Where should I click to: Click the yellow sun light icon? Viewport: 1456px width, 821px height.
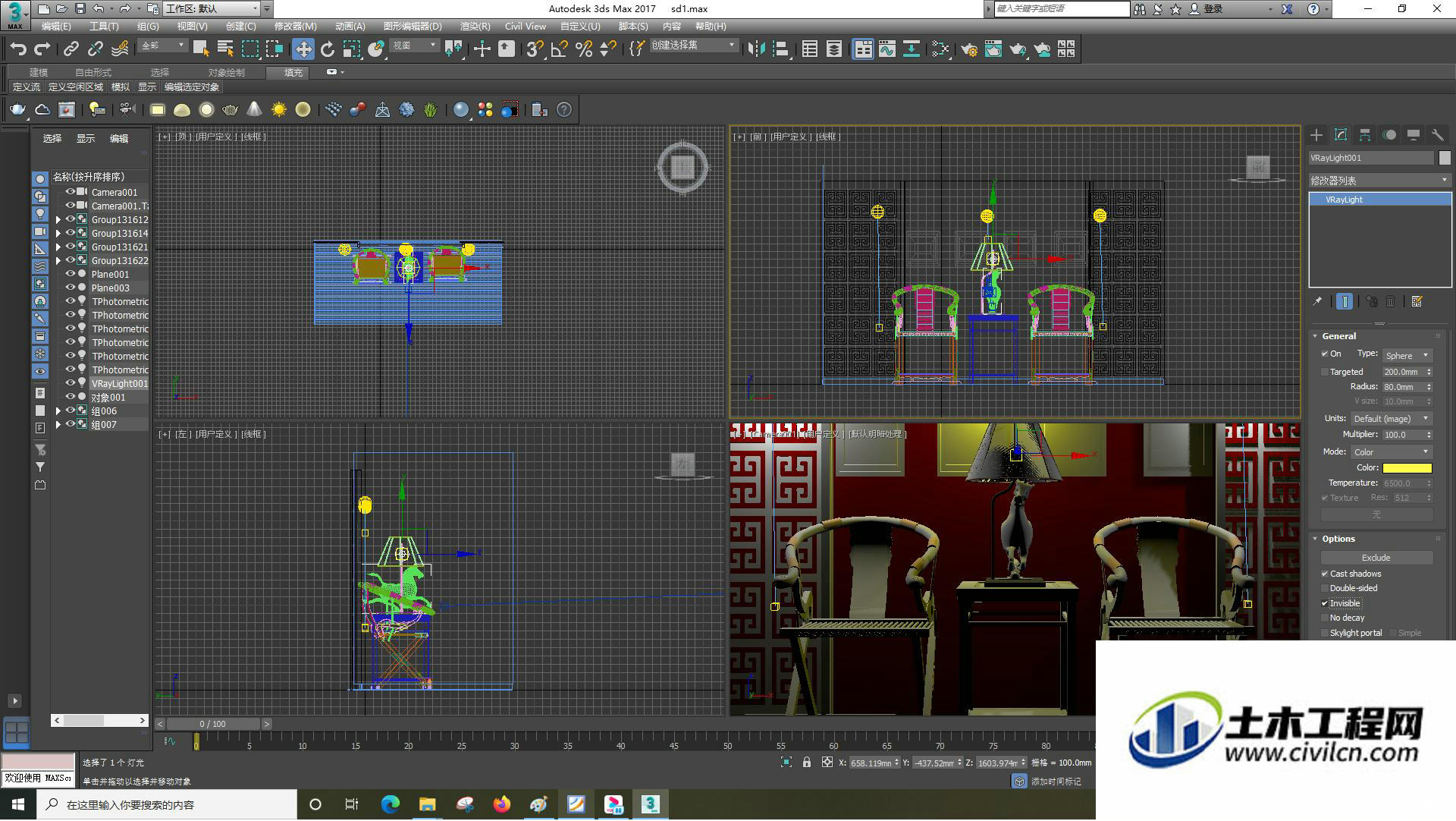pyautogui.click(x=279, y=110)
